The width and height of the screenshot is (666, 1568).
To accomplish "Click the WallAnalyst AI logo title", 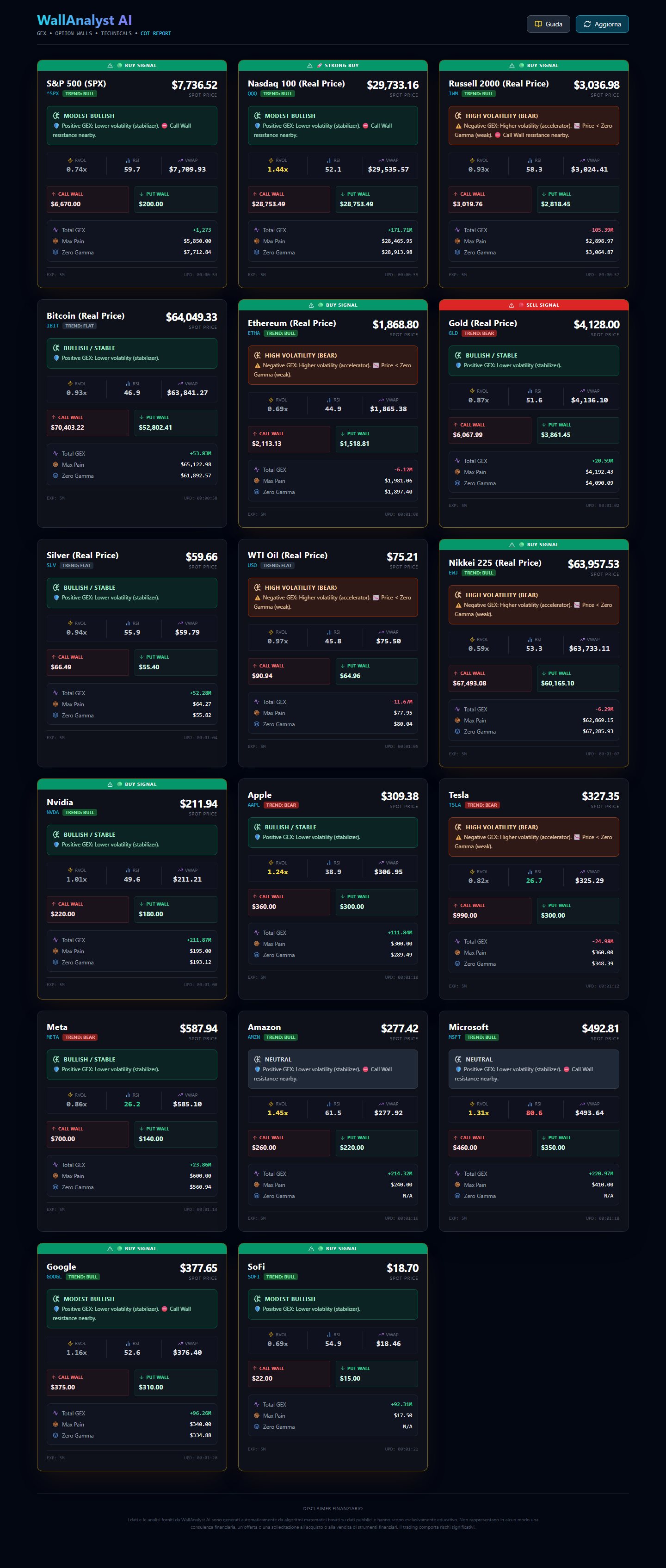I will point(84,20).
